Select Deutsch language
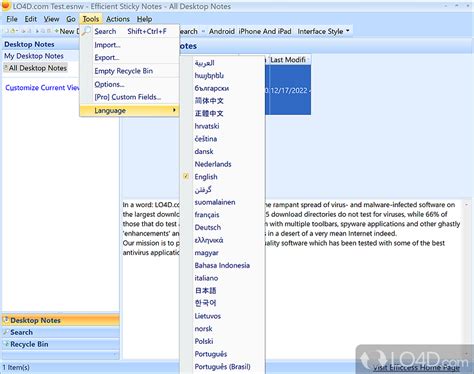The height and width of the screenshot is (374, 474). [222, 227]
